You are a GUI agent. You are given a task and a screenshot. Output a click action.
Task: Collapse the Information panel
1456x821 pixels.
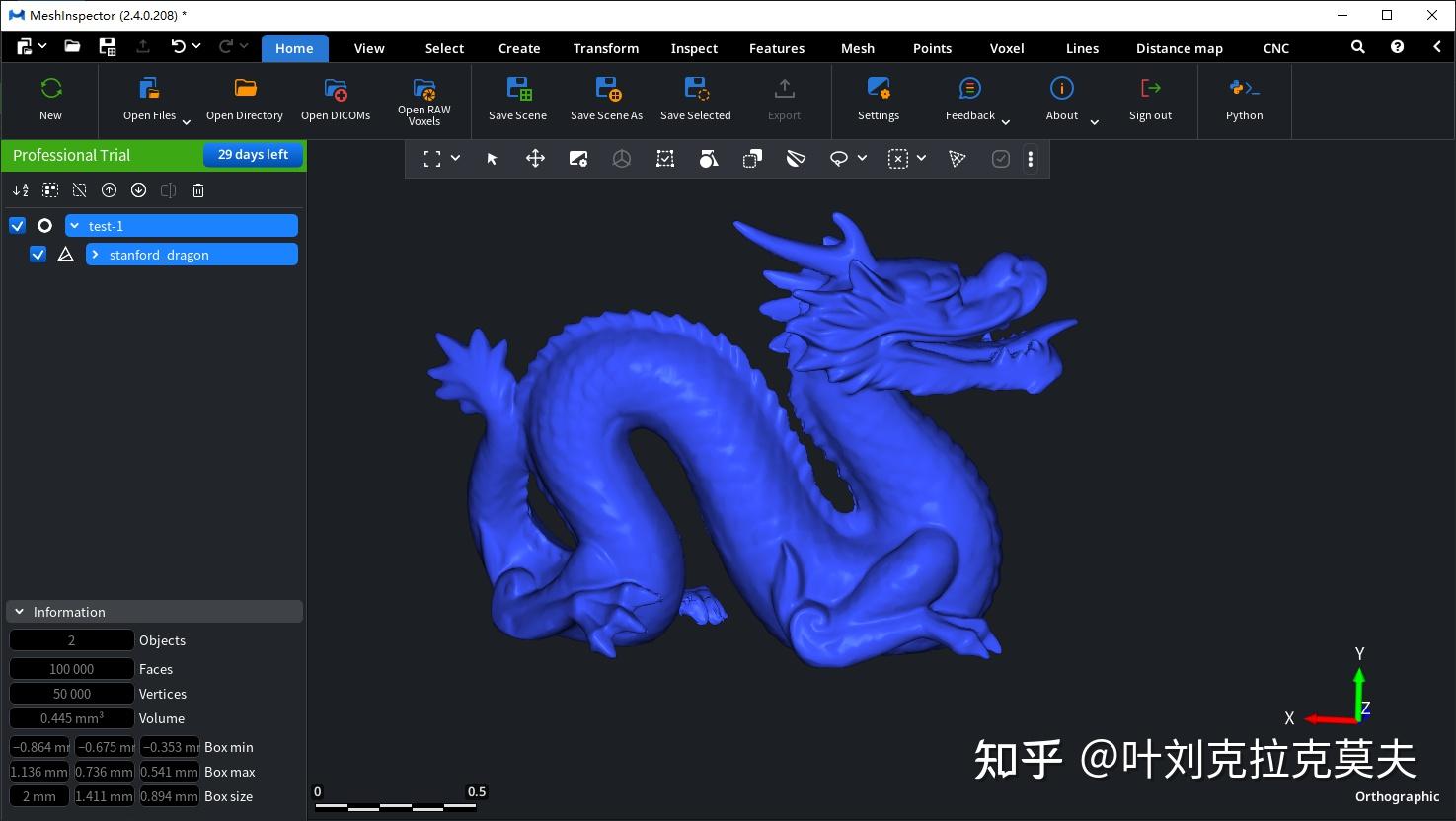pos(19,612)
